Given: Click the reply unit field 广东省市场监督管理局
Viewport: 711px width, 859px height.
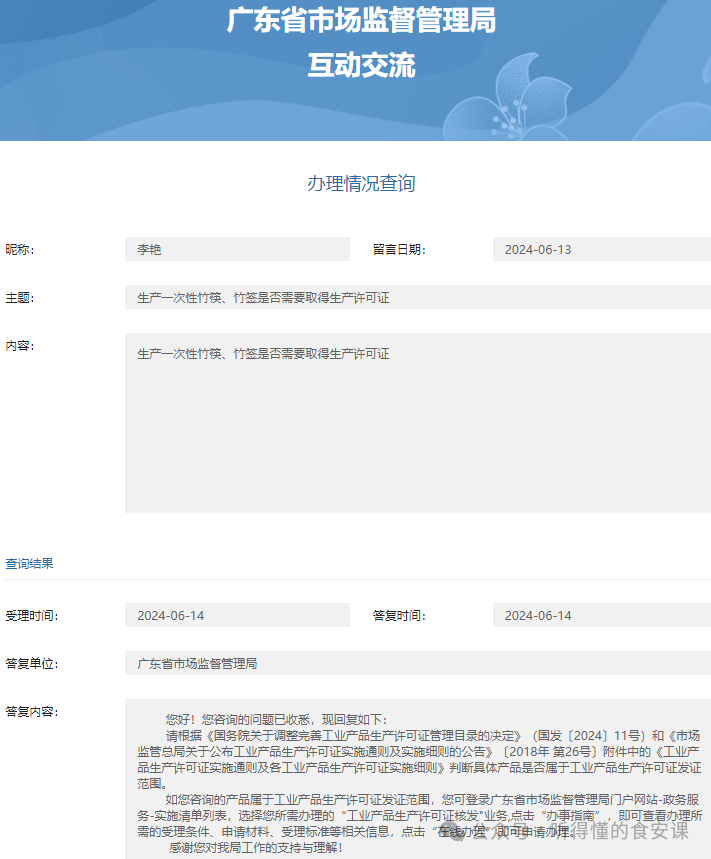Looking at the screenshot, I should pos(417,663).
